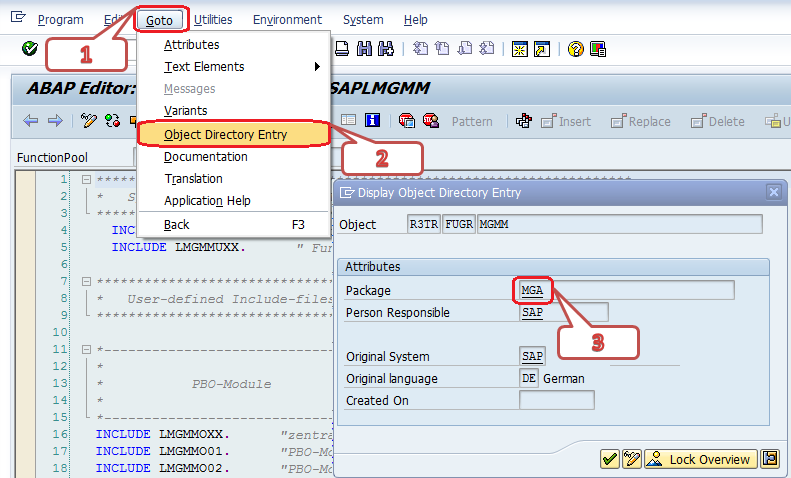Click the yellow Help question mark icon
Viewport: 791px width, 478px height.
[576, 49]
